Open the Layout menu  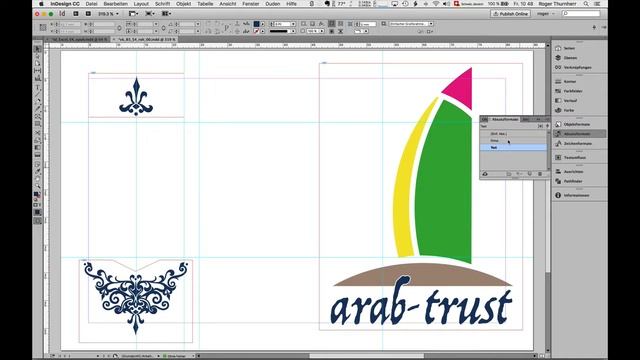coord(141,4)
